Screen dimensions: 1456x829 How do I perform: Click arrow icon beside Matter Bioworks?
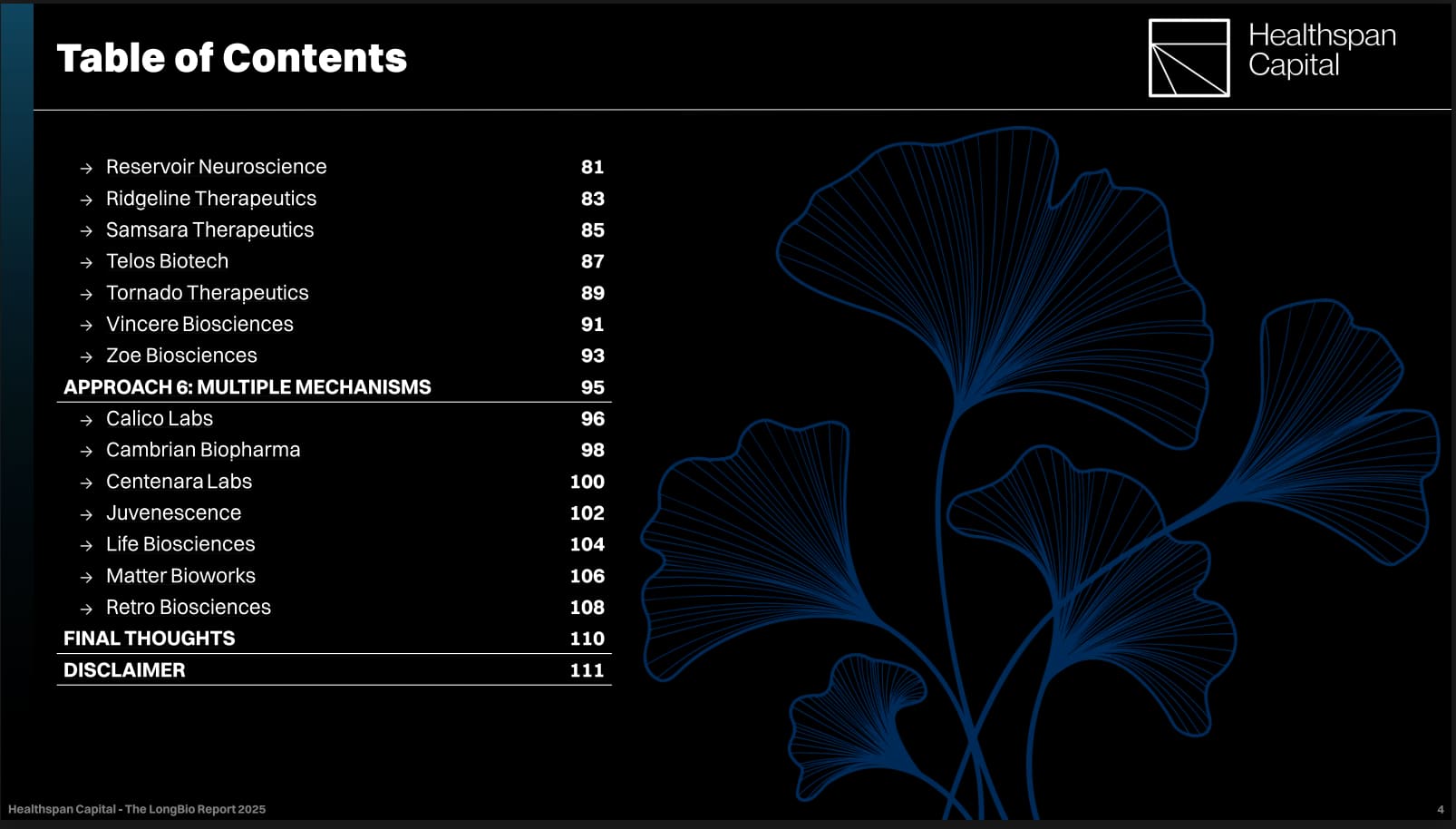(86, 578)
